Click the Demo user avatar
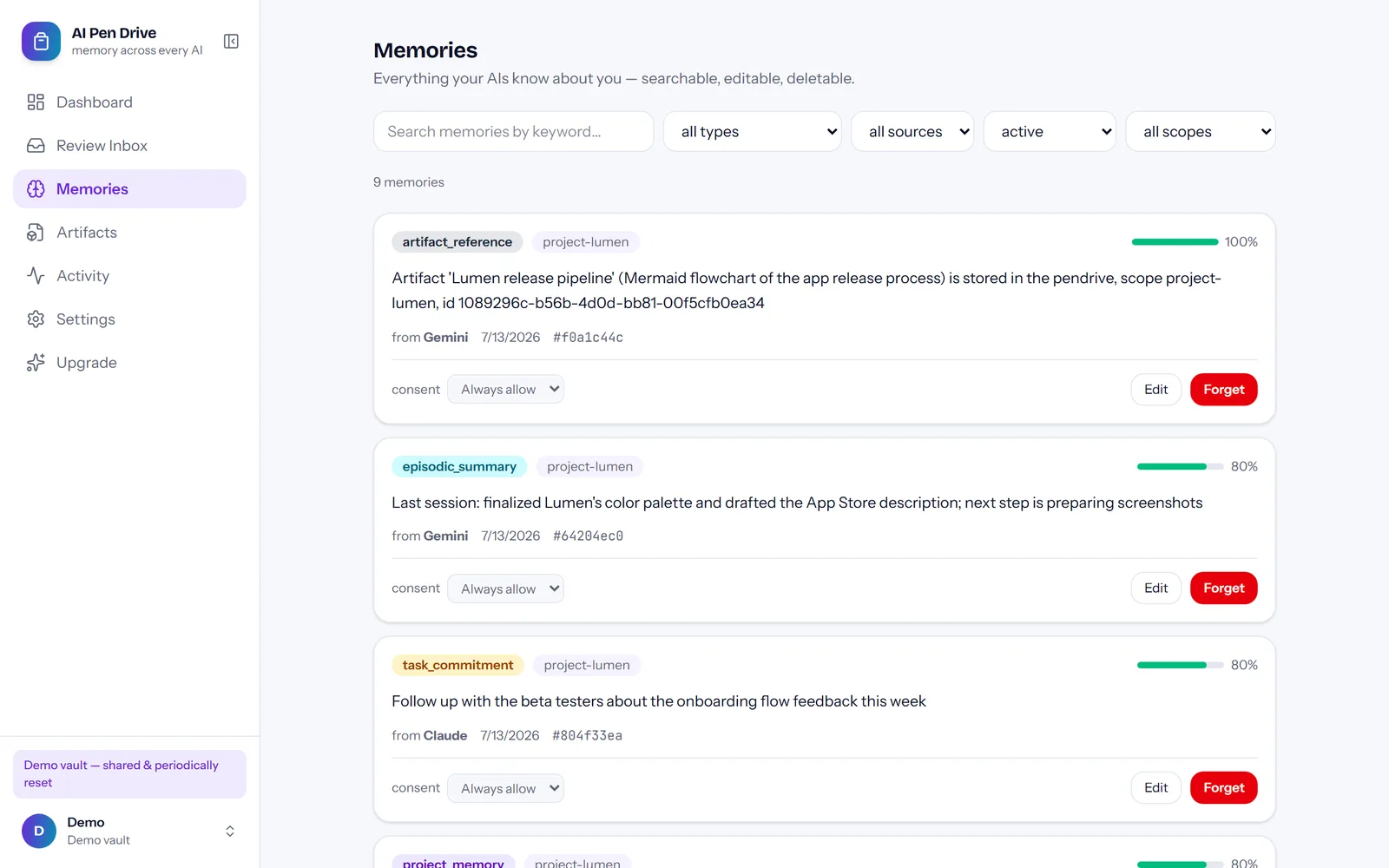Screen dimensions: 1389x868 tap(39, 831)
